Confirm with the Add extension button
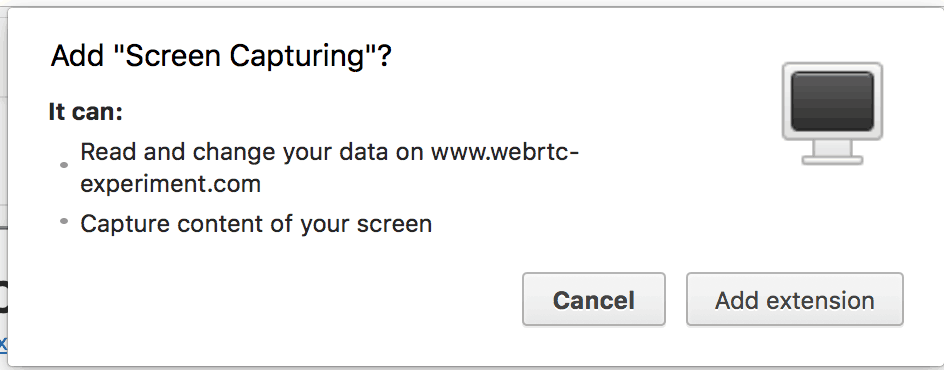944x370 pixels. (x=795, y=300)
